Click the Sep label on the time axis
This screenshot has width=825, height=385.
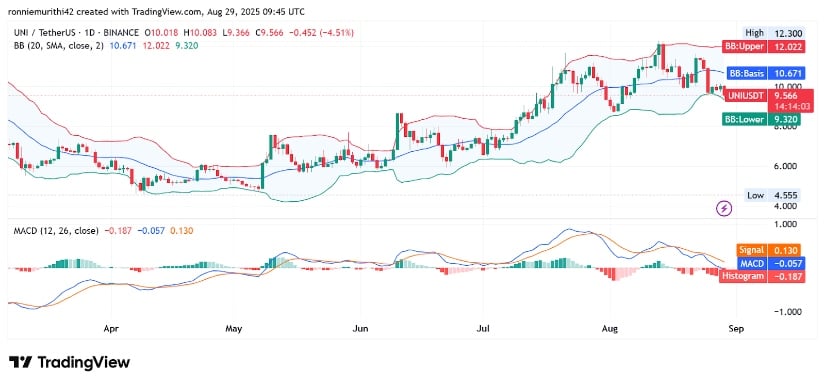pos(736,329)
